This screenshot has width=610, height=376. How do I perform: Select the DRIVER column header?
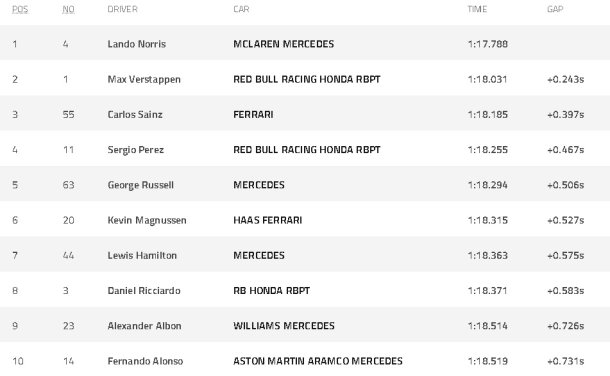point(122,9)
